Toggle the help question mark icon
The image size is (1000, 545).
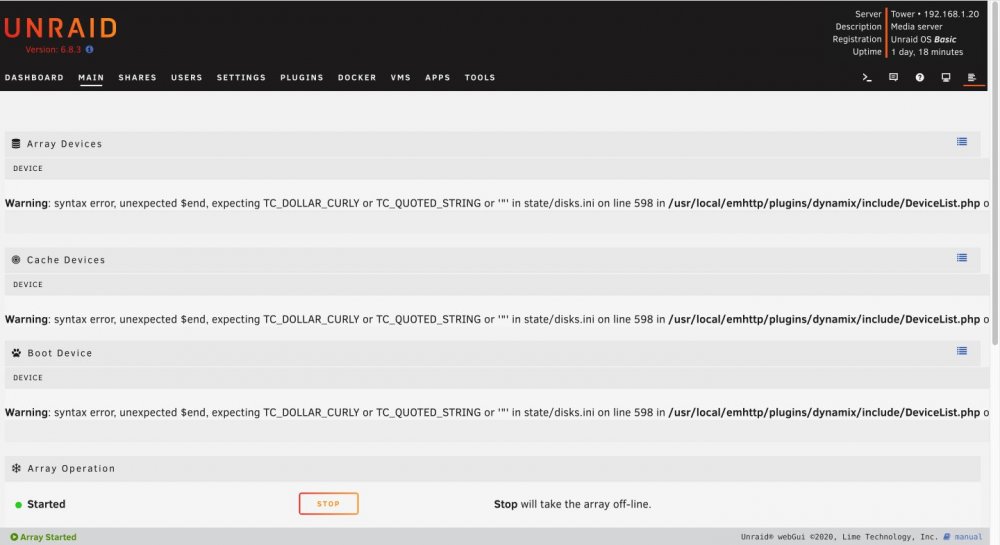coord(920,77)
